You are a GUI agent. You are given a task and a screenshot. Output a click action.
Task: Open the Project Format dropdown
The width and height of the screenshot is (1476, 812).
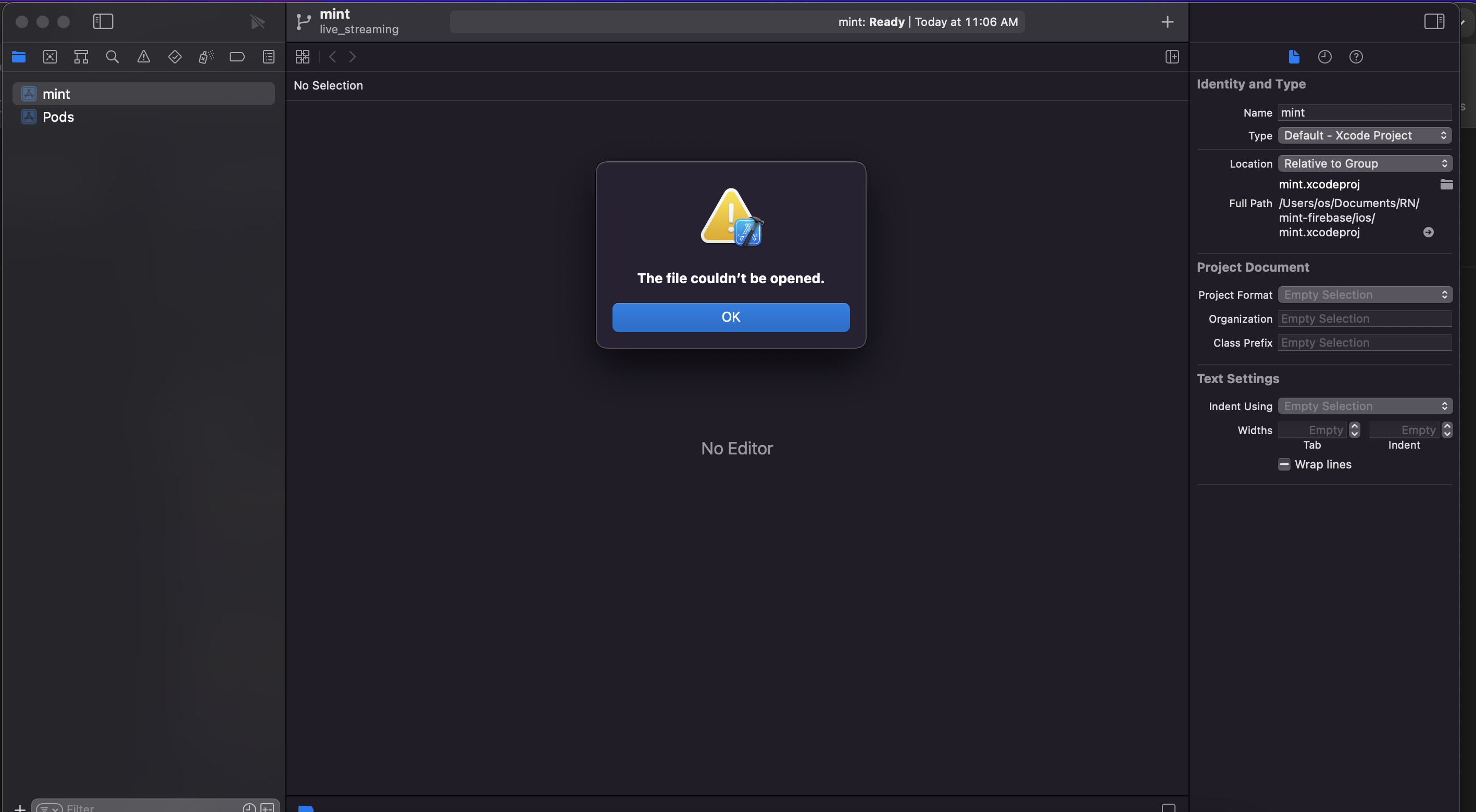tap(1365, 294)
